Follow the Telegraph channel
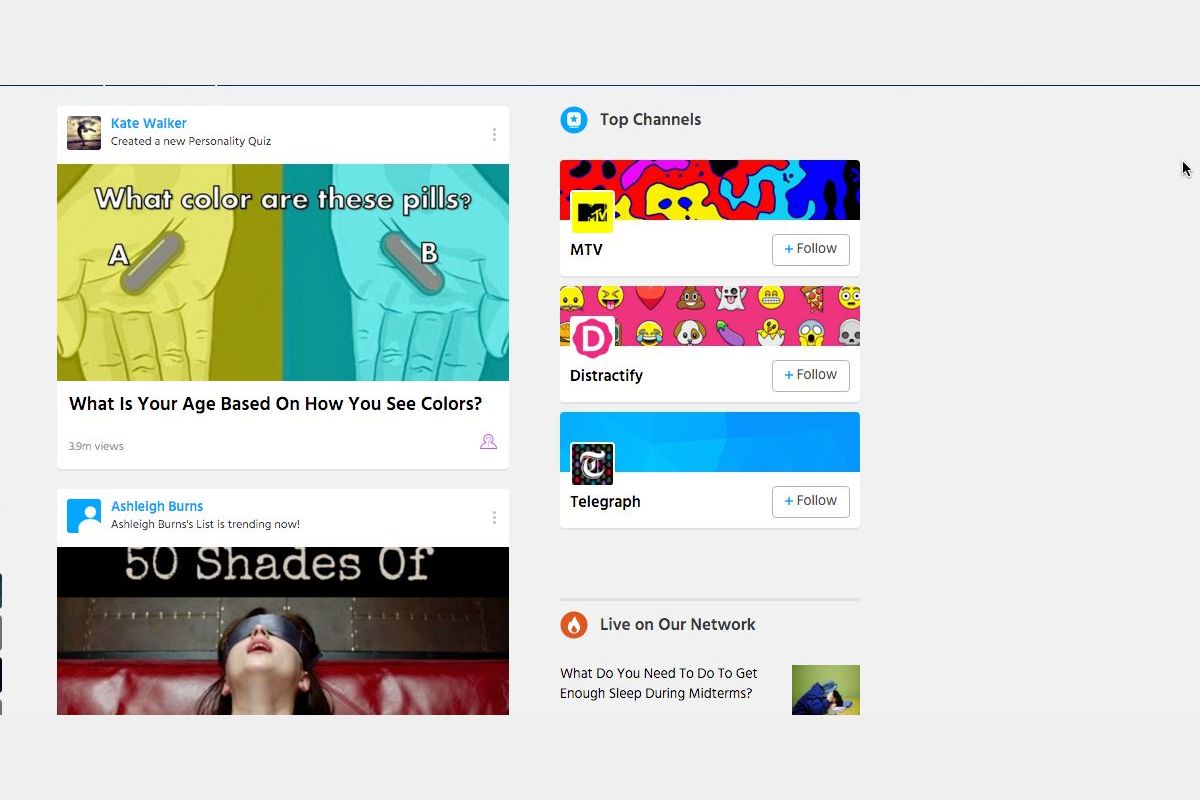Screen dimensions: 1200x800 tap(810, 501)
